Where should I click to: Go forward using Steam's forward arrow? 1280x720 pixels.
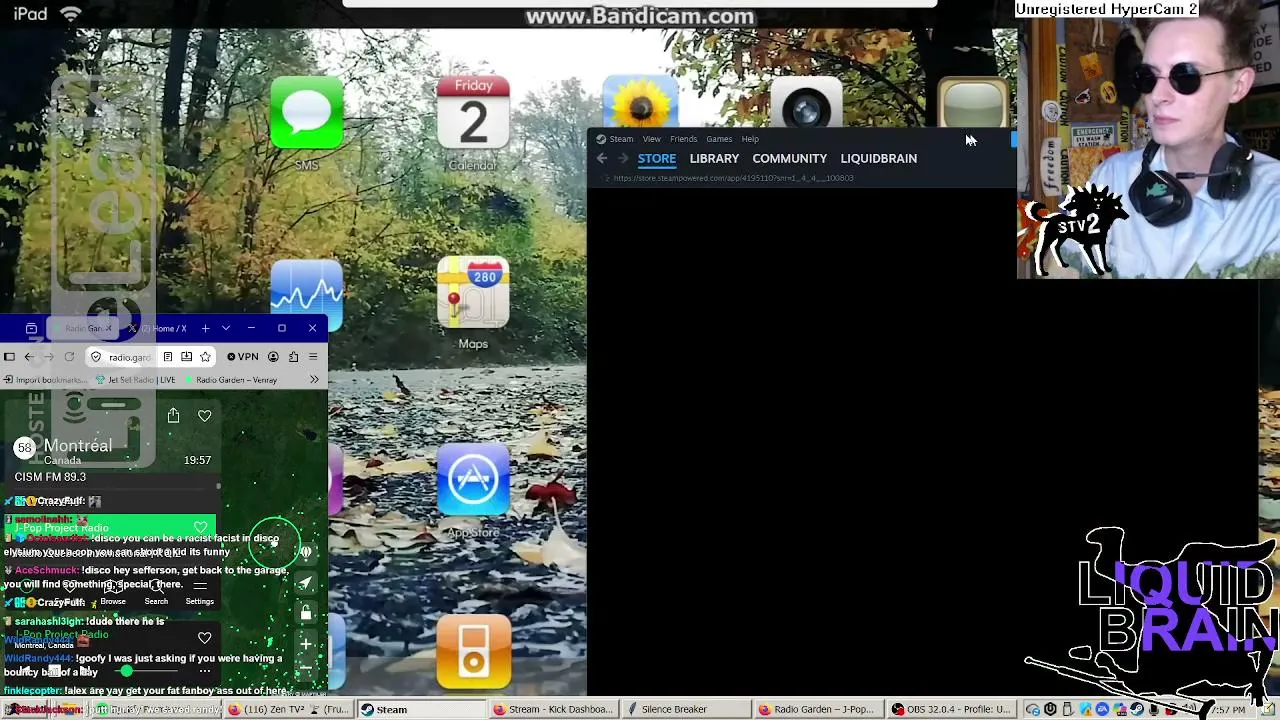point(622,158)
